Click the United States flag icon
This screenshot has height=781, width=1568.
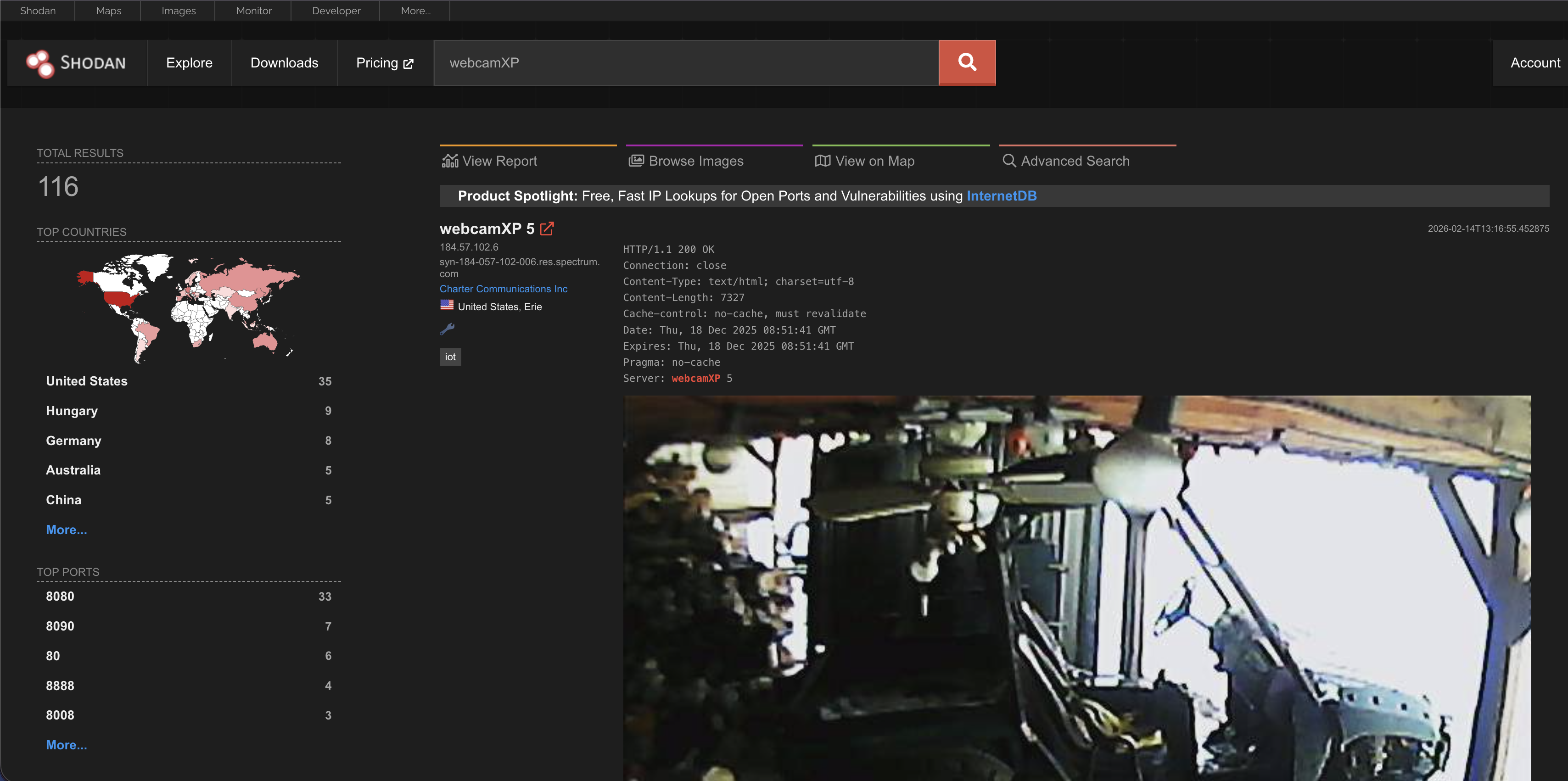click(x=447, y=306)
